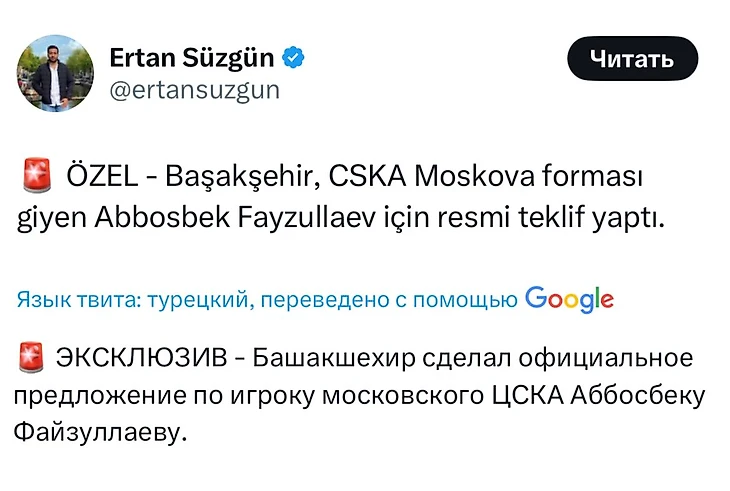
Task: Open Ertan Süzgün's profile picture
Action: tap(55, 73)
